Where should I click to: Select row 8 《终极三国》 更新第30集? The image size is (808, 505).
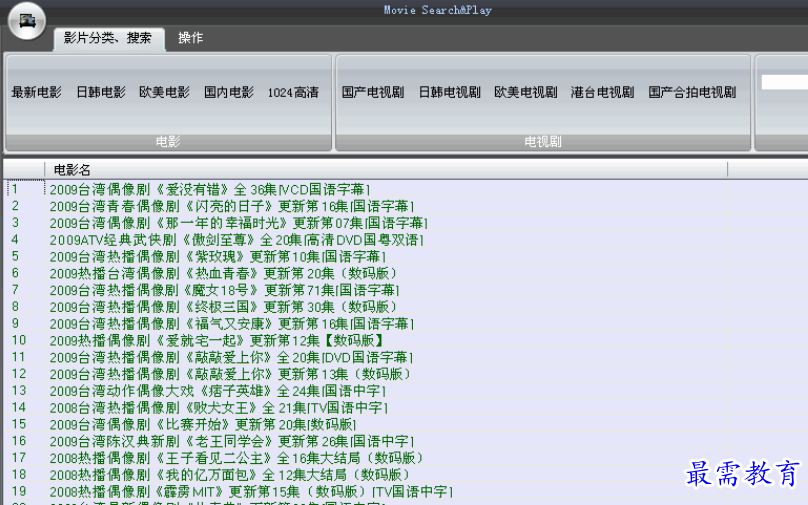[x=223, y=307]
